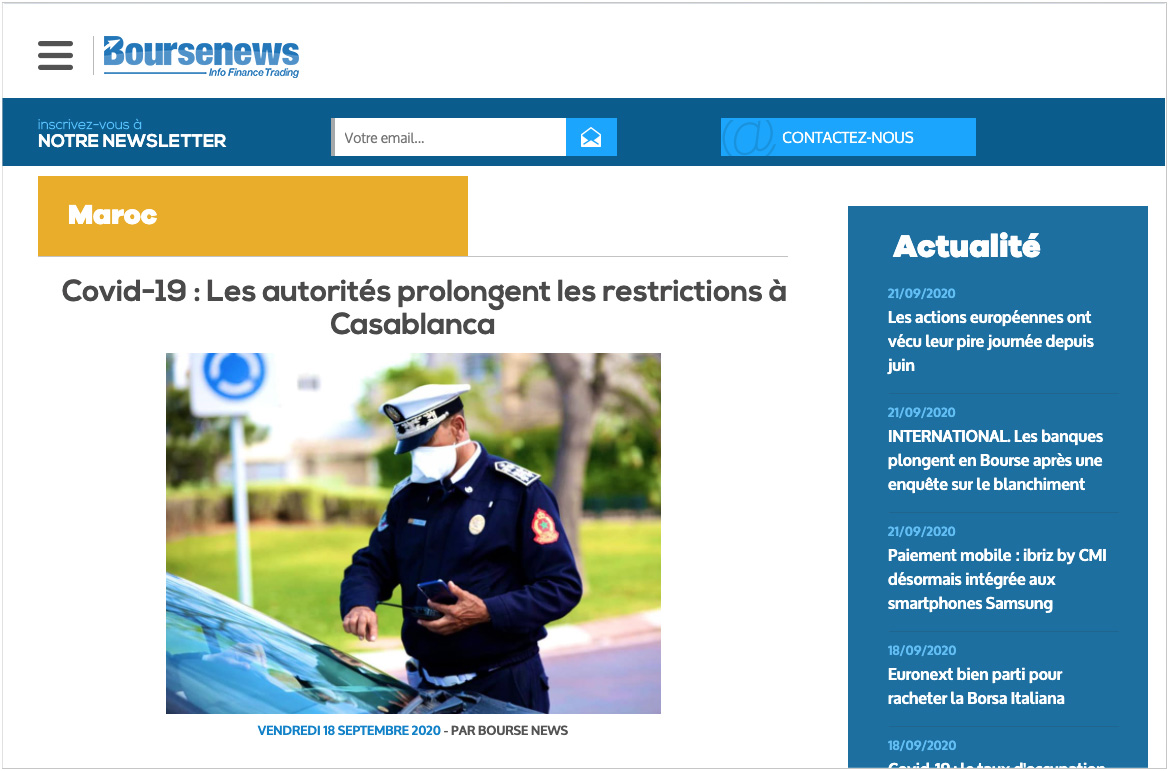The width and height of the screenshot is (1170, 771).
Task: Open article headline about Casablanca restrictions
Action: (x=424, y=307)
